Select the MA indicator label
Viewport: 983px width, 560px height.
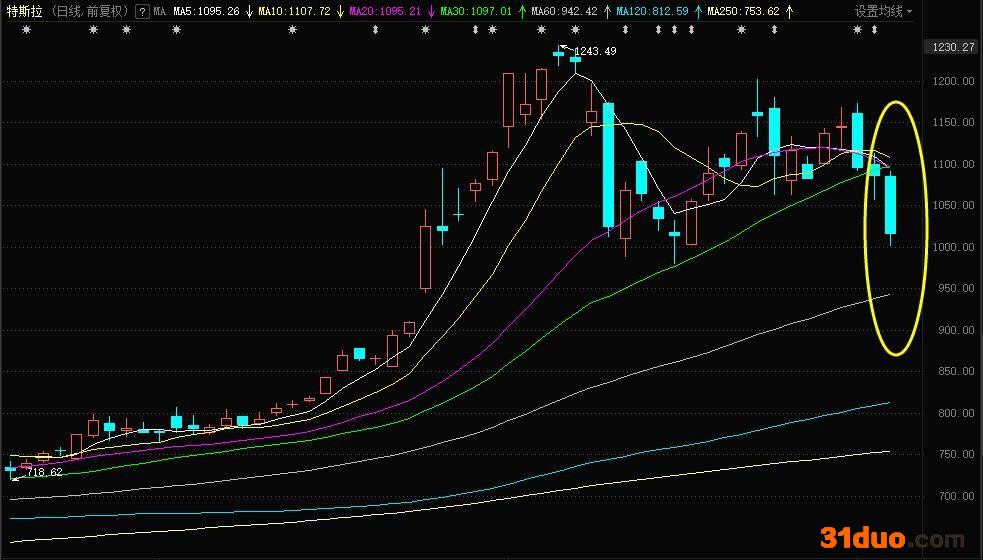pos(160,12)
